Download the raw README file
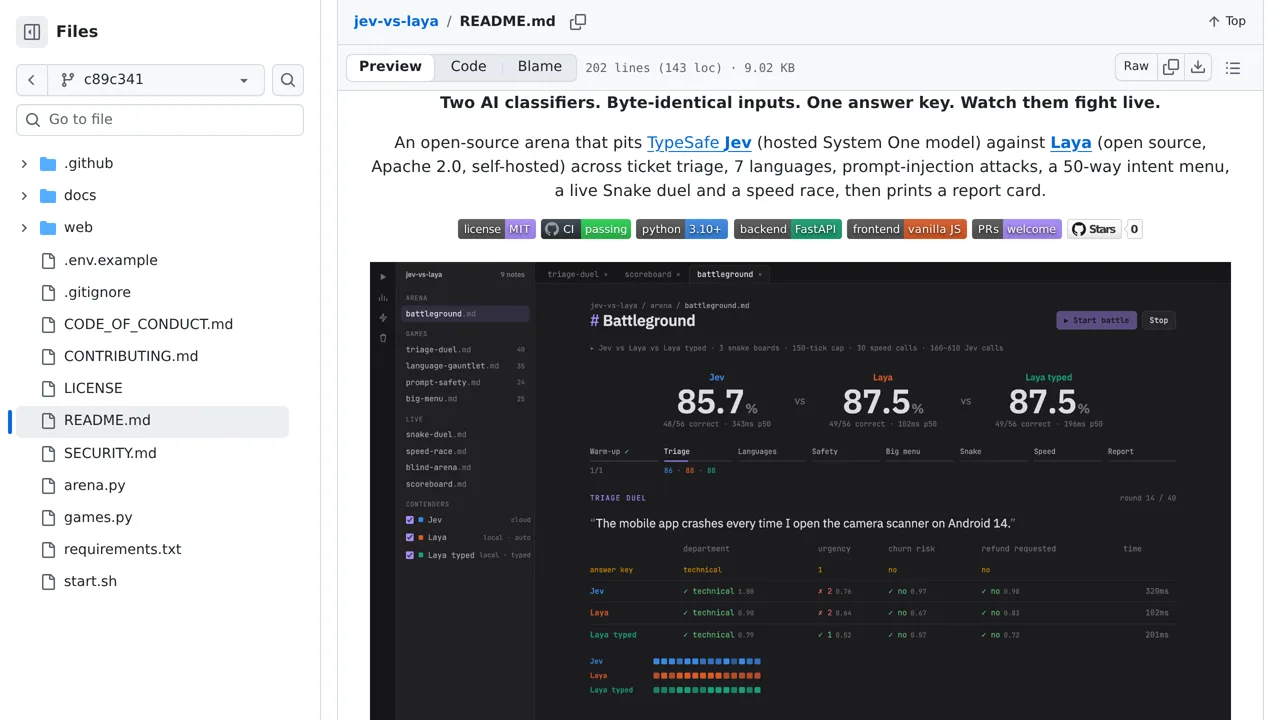The image size is (1280, 720). coord(1198,67)
